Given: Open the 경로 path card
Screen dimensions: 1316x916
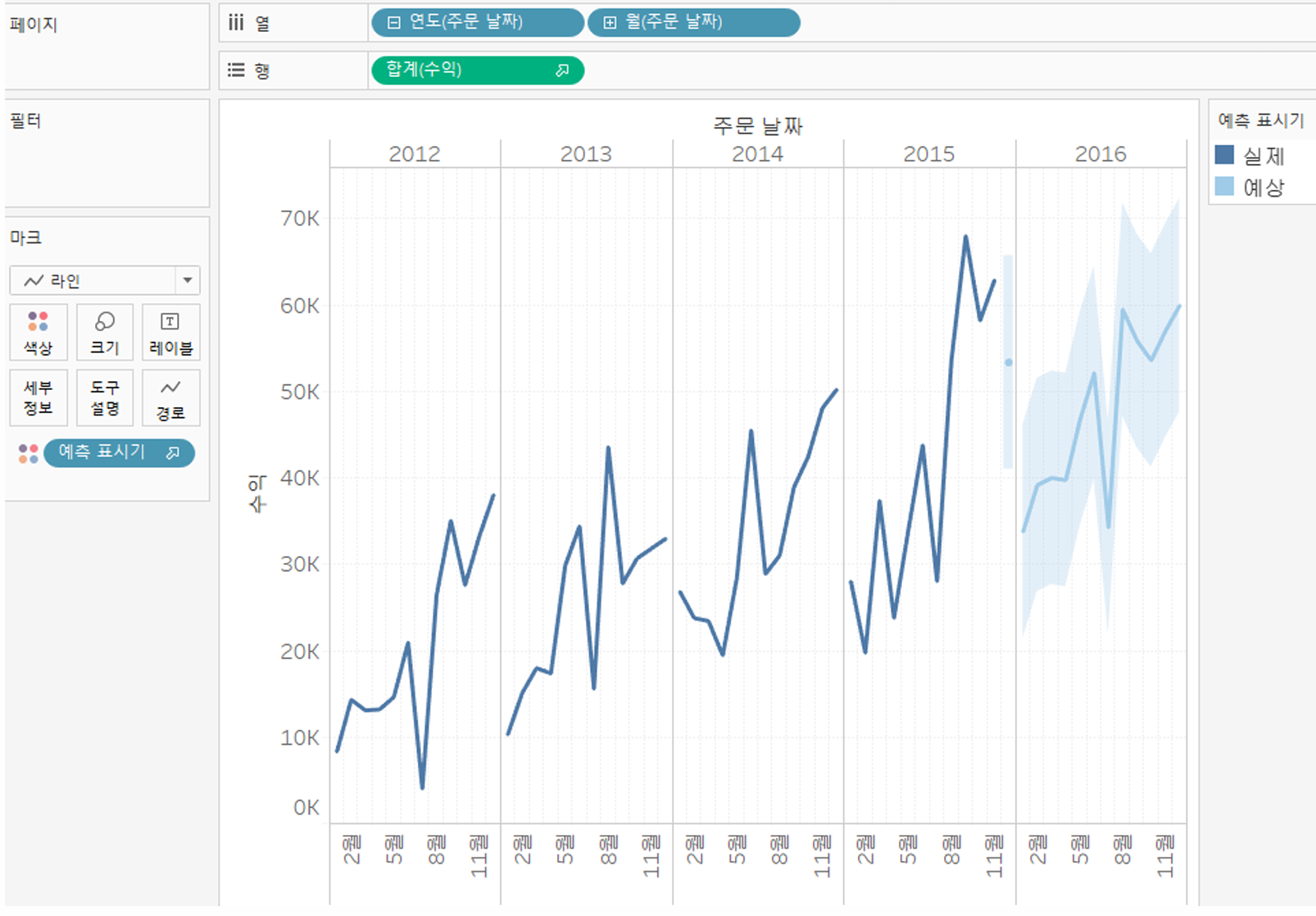Looking at the screenshot, I should tap(170, 397).
